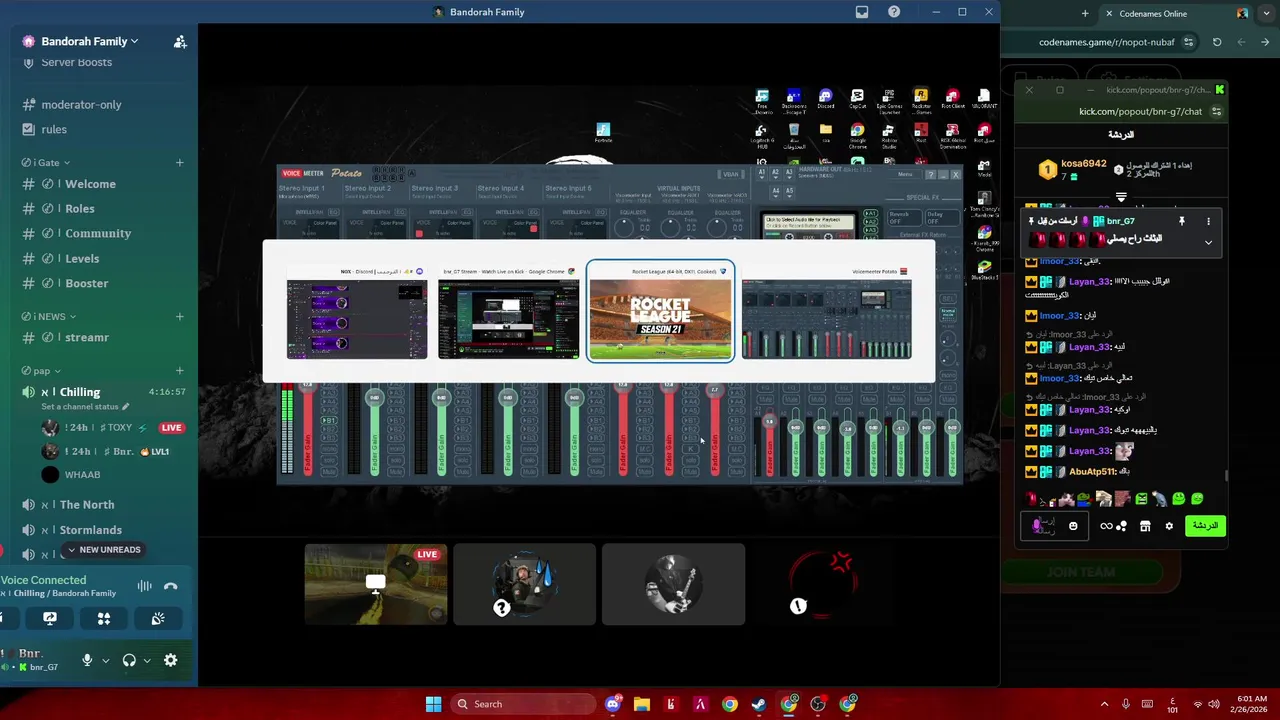The image size is (1280, 720).
Task: Select the Kick stream Chrome thumbnail
Action: tap(508, 312)
